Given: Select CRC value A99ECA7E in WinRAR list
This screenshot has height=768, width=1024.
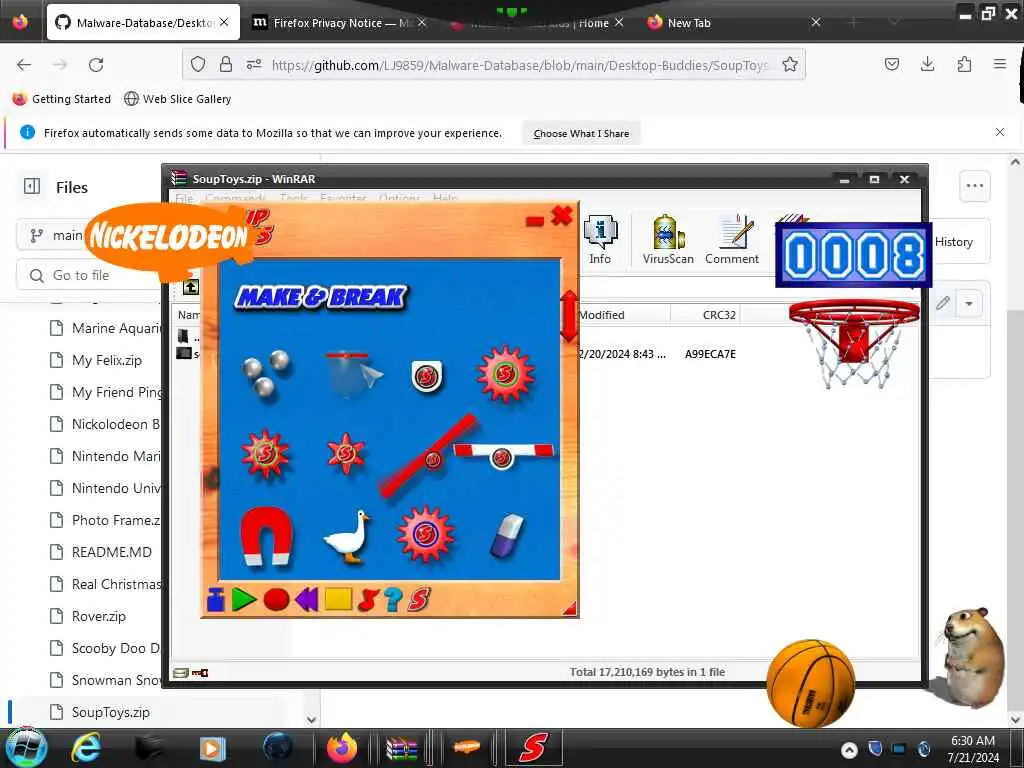Looking at the screenshot, I should pos(711,354).
